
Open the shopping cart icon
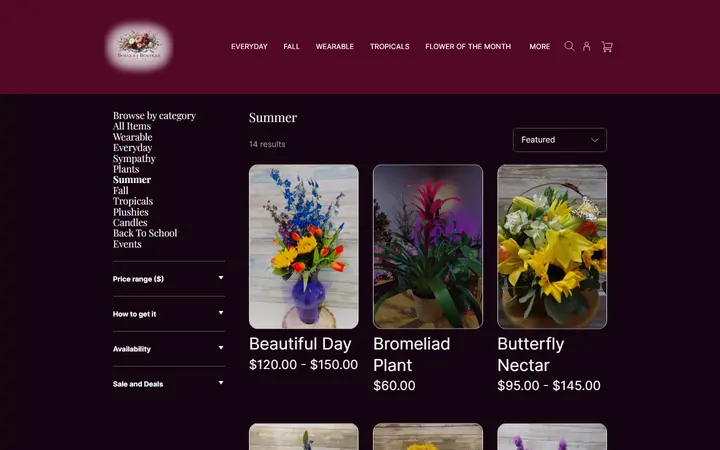click(607, 46)
